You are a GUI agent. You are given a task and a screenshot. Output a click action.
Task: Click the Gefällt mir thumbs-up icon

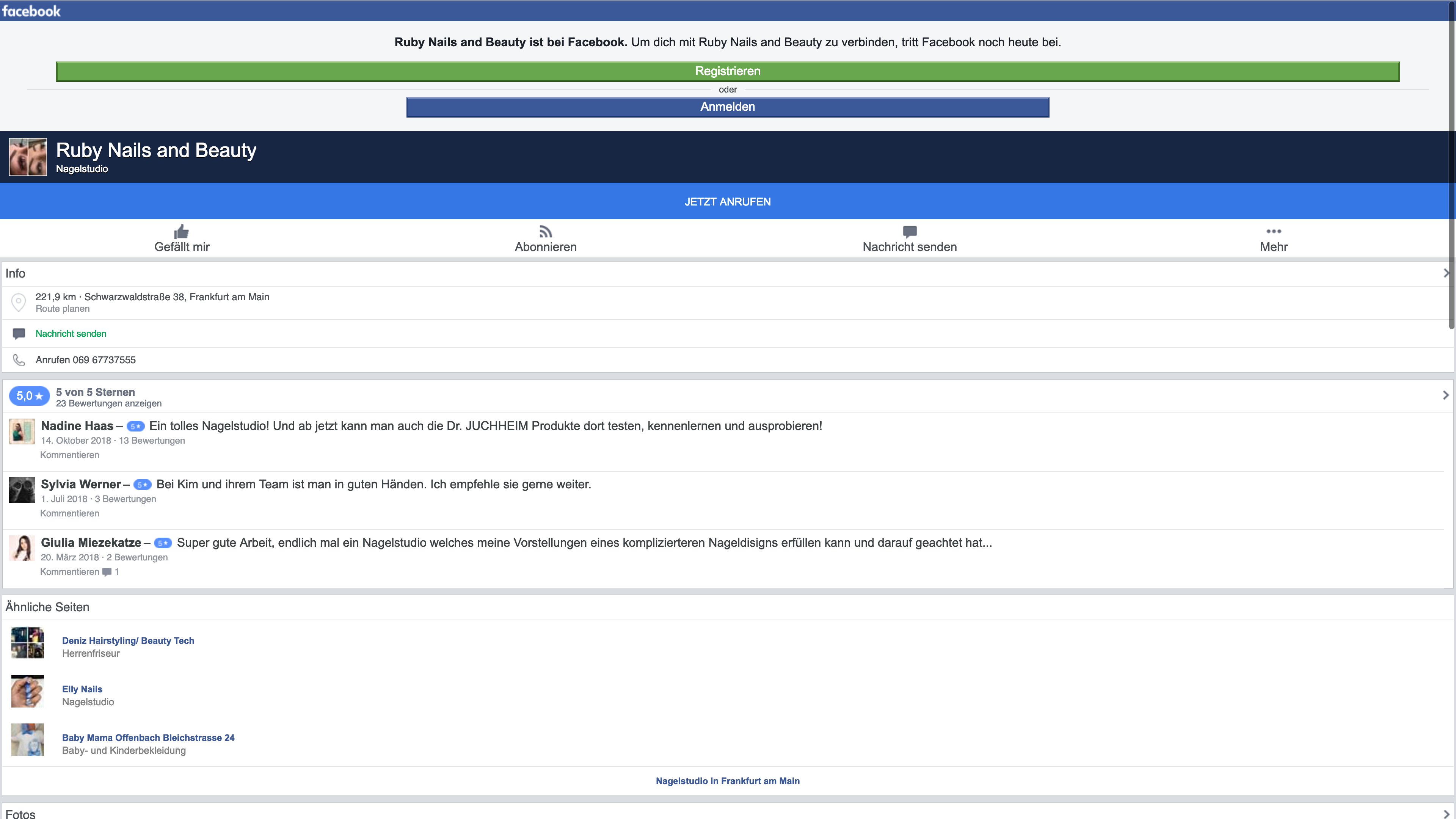pyautogui.click(x=182, y=231)
